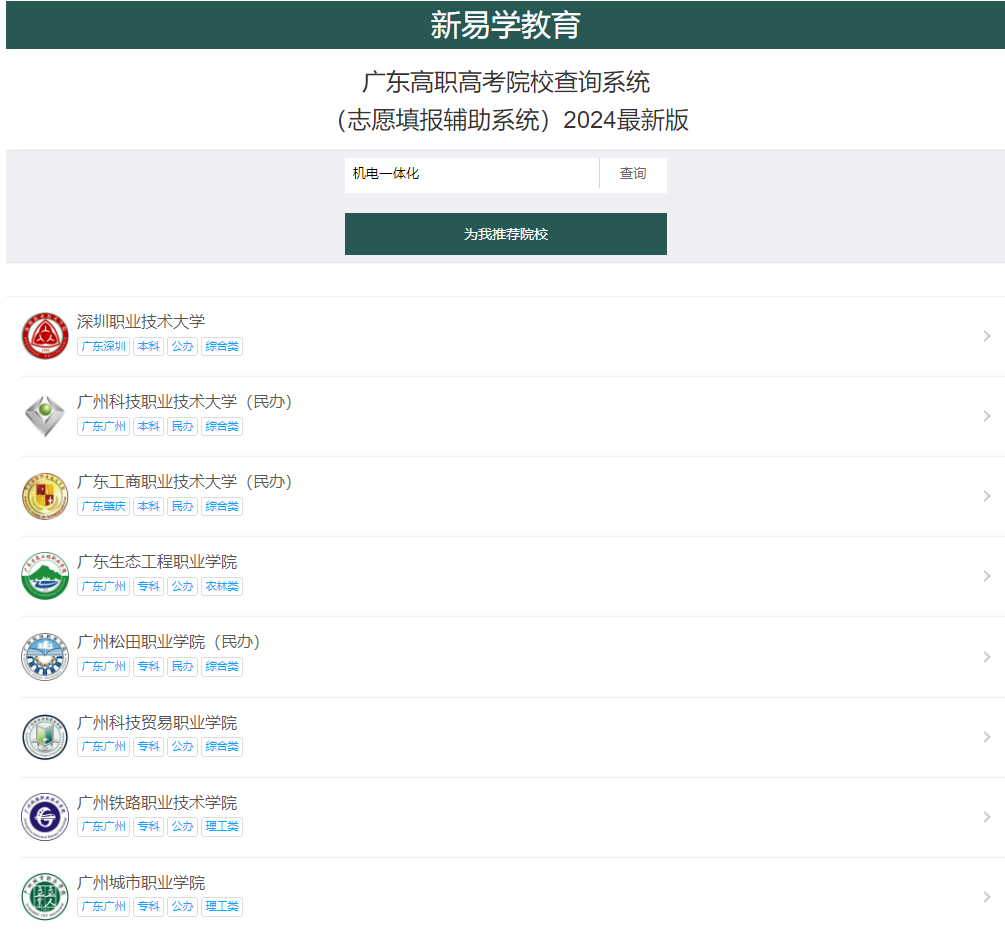Click the 农林类 category tag

pyautogui.click(x=222, y=587)
